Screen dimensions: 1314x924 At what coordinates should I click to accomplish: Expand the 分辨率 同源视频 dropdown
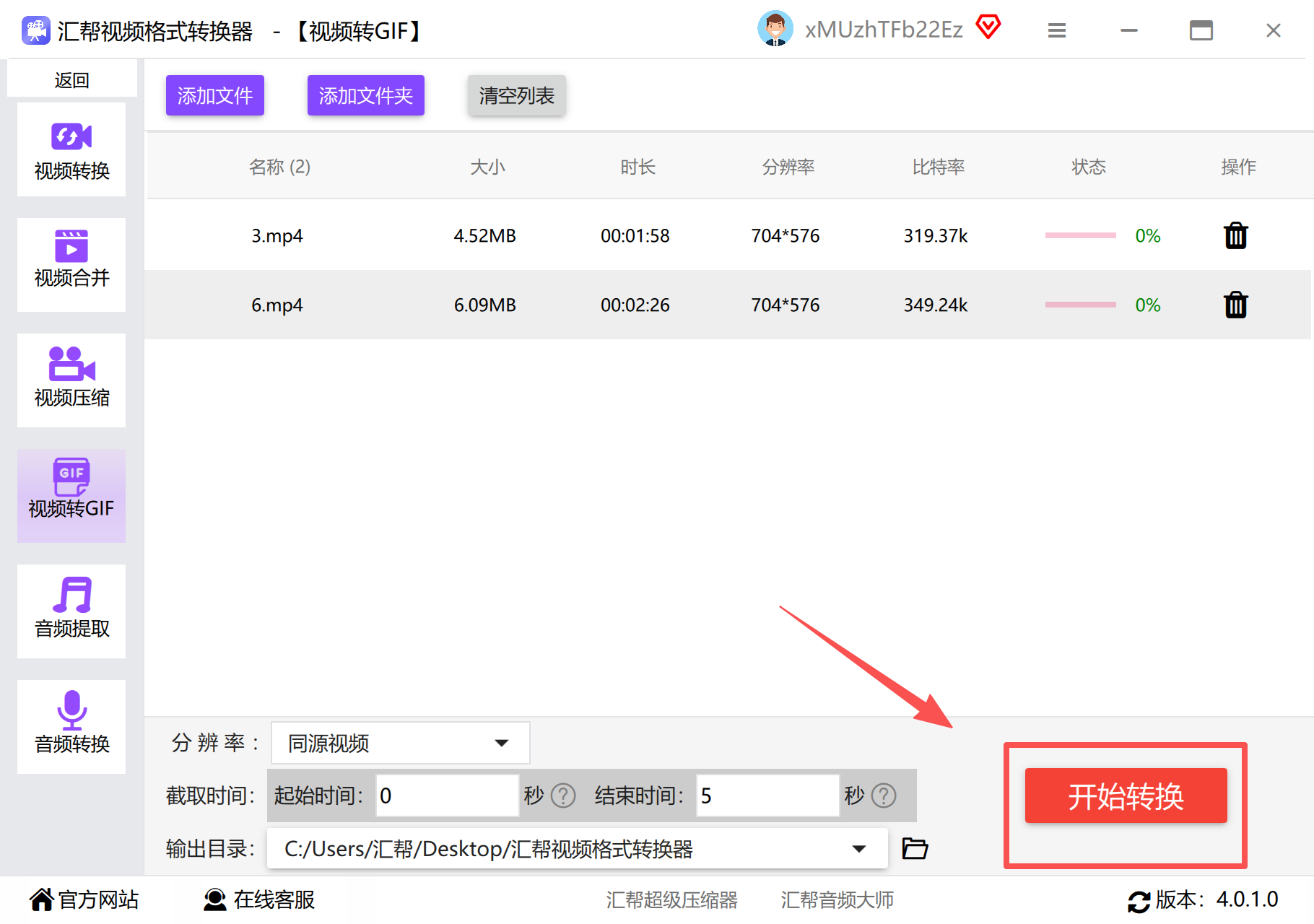[401, 743]
